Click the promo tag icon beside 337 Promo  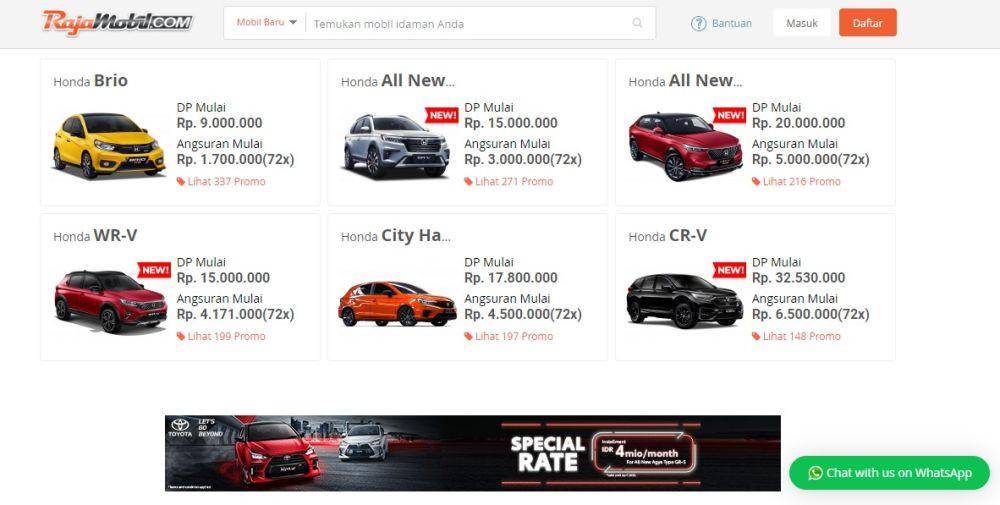pos(181,182)
